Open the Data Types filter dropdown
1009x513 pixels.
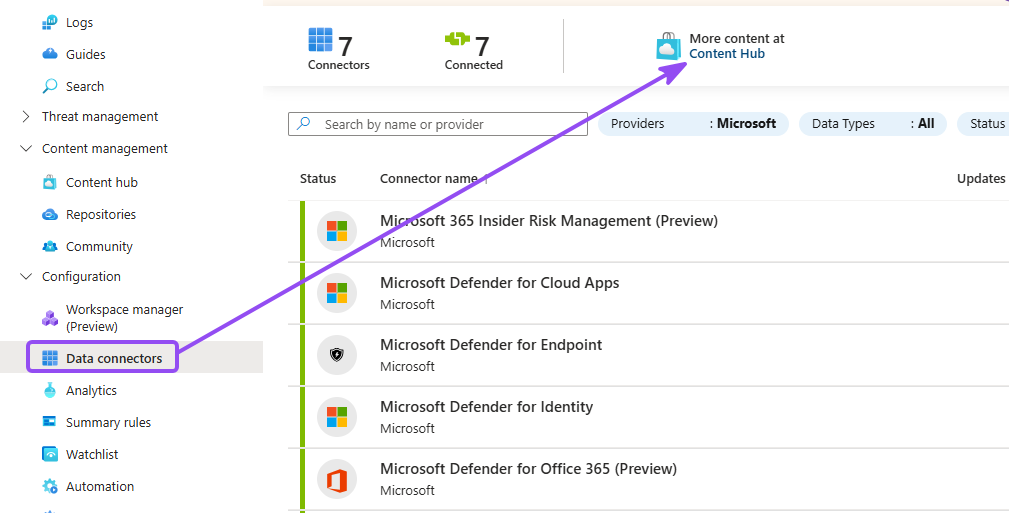click(x=873, y=124)
